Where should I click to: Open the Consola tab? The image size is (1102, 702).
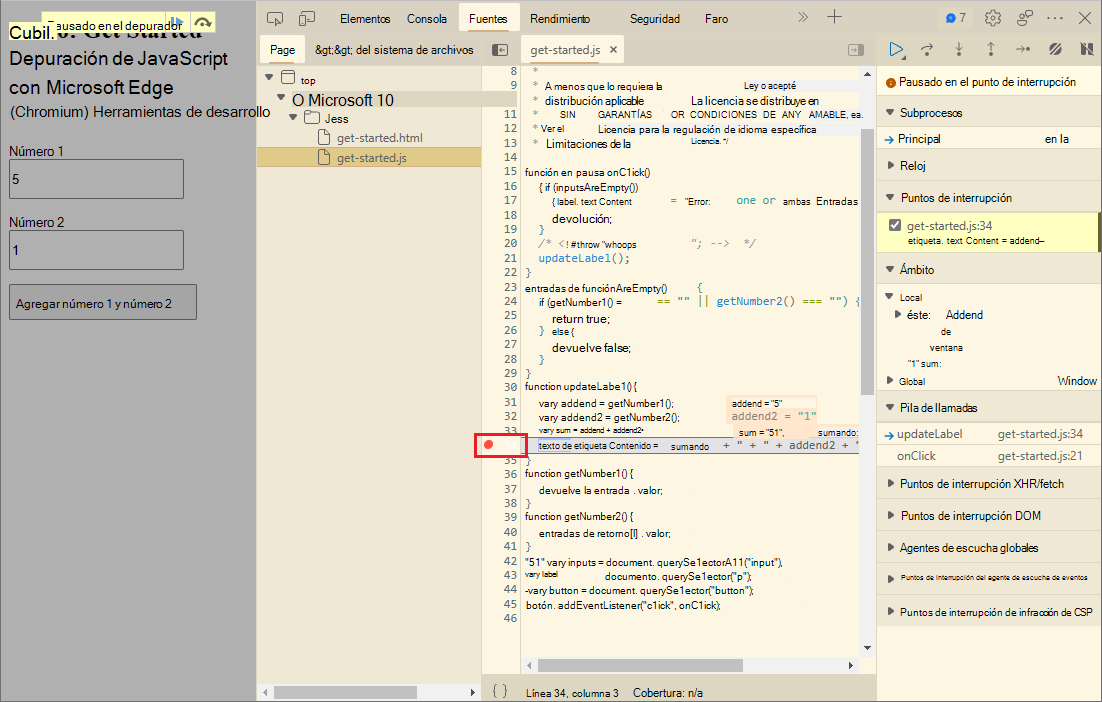coord(427,19)
